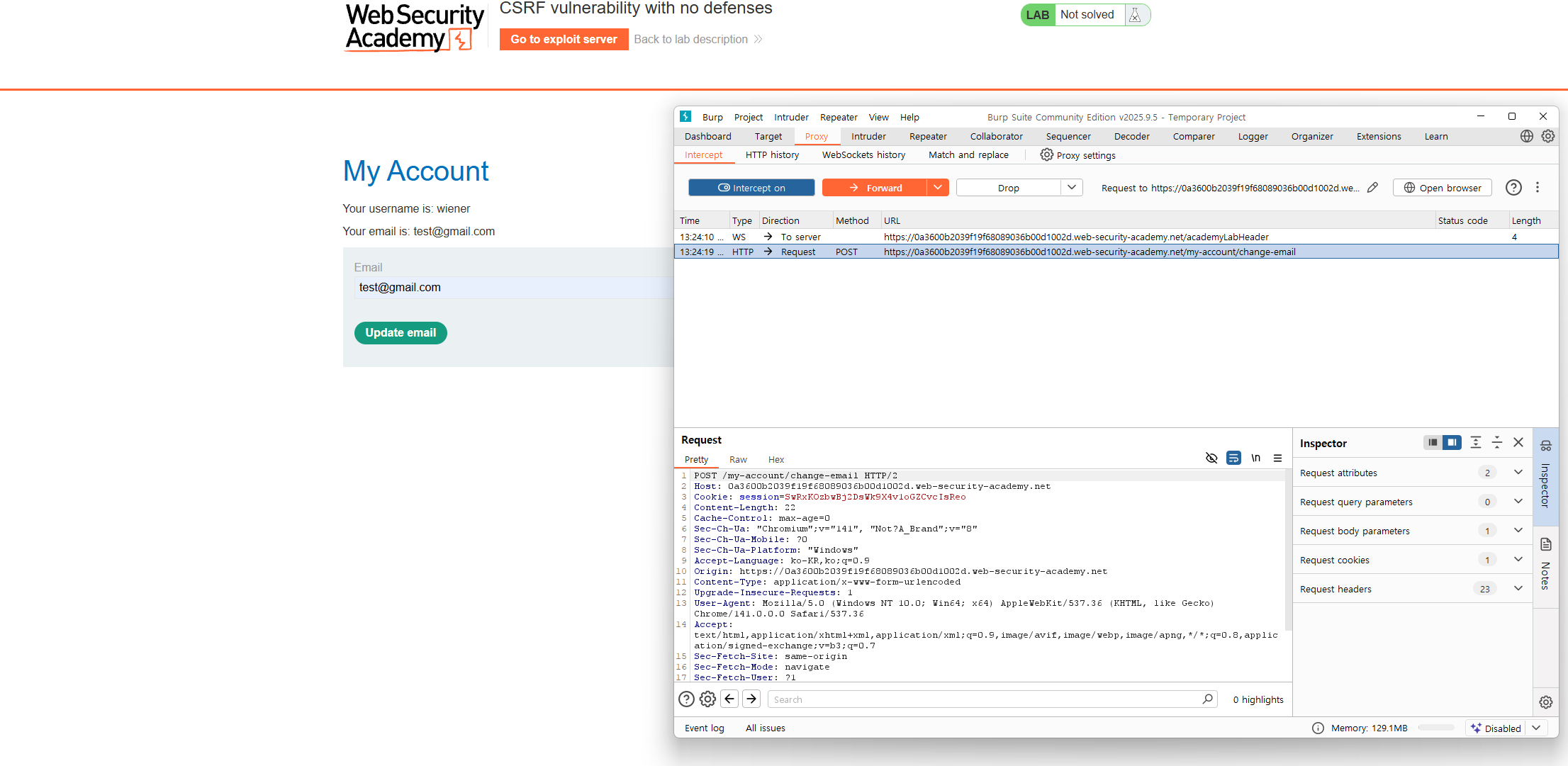This screenshot has height=766, width=1568.
Task: Open the Forward button dropdown arrow
Action: point(938,188)
